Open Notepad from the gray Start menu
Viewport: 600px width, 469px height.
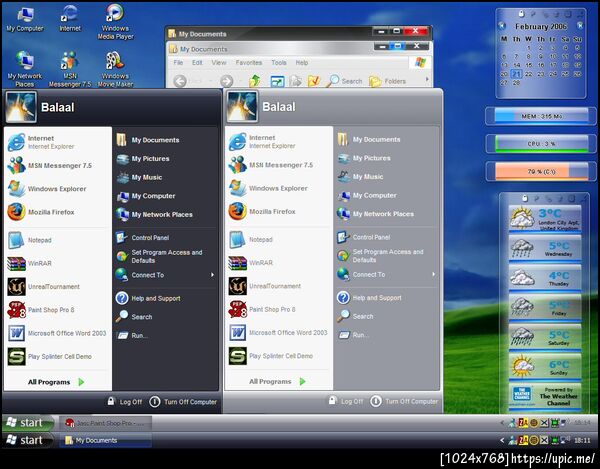click(x=251, y=239)
